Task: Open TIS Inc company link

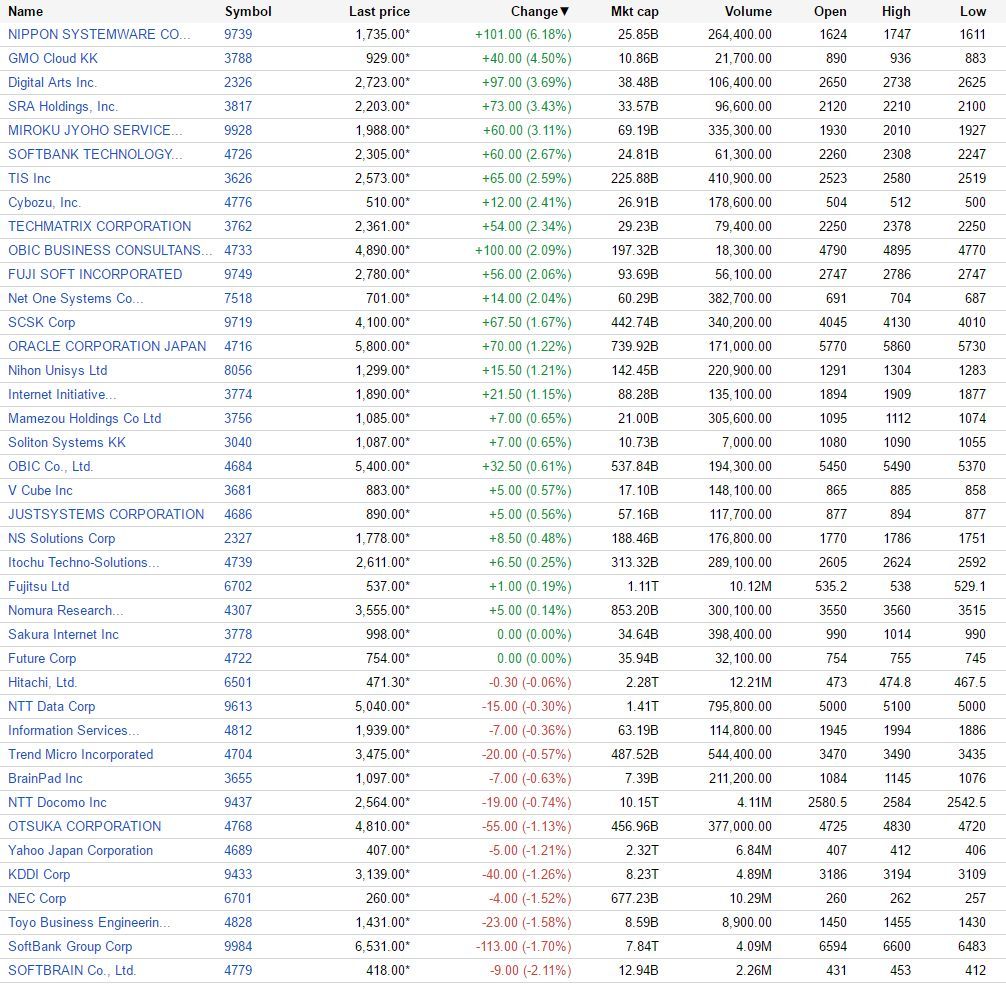Action: point(30,178)
